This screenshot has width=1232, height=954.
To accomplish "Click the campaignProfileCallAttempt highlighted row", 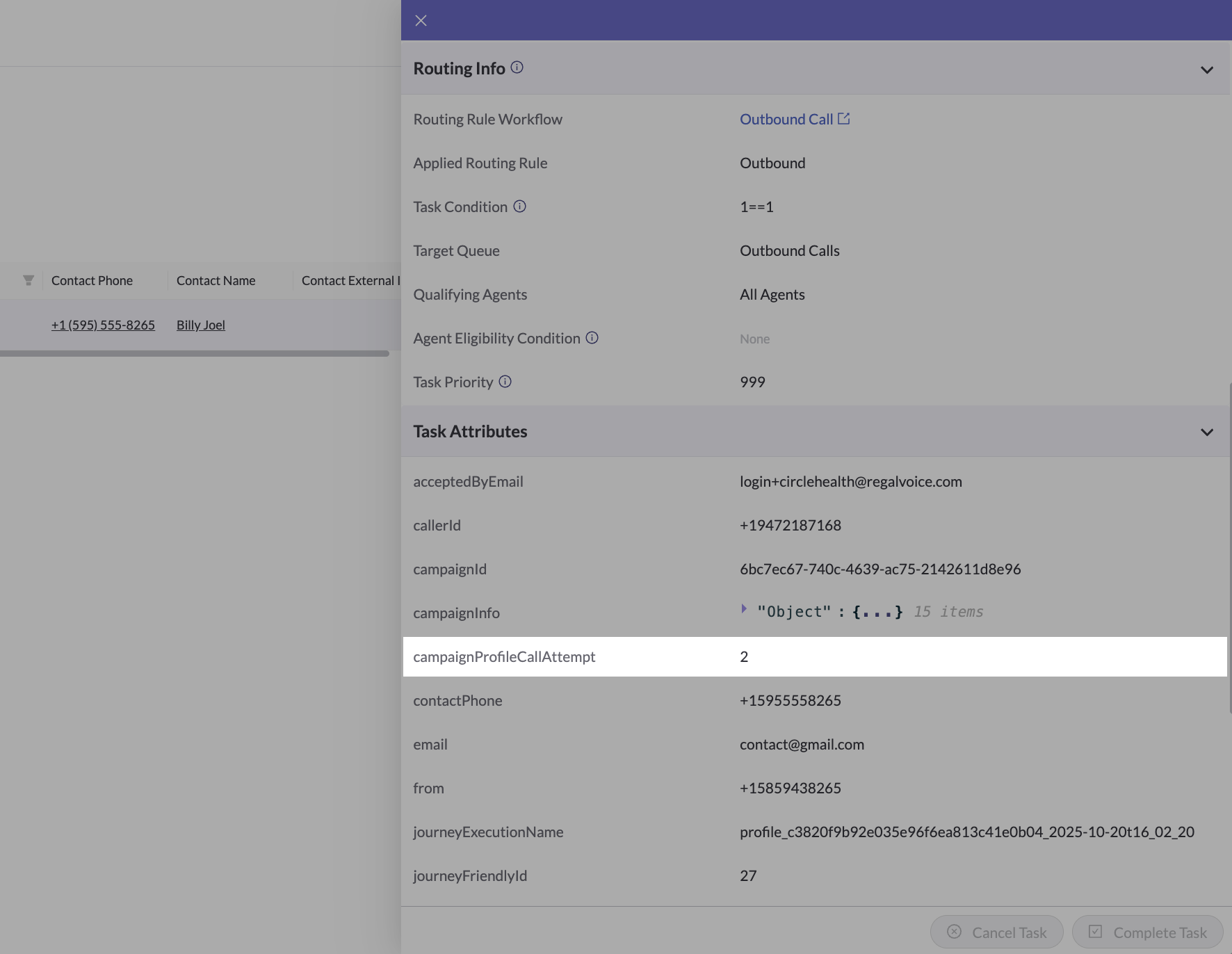I will [814, 656].
